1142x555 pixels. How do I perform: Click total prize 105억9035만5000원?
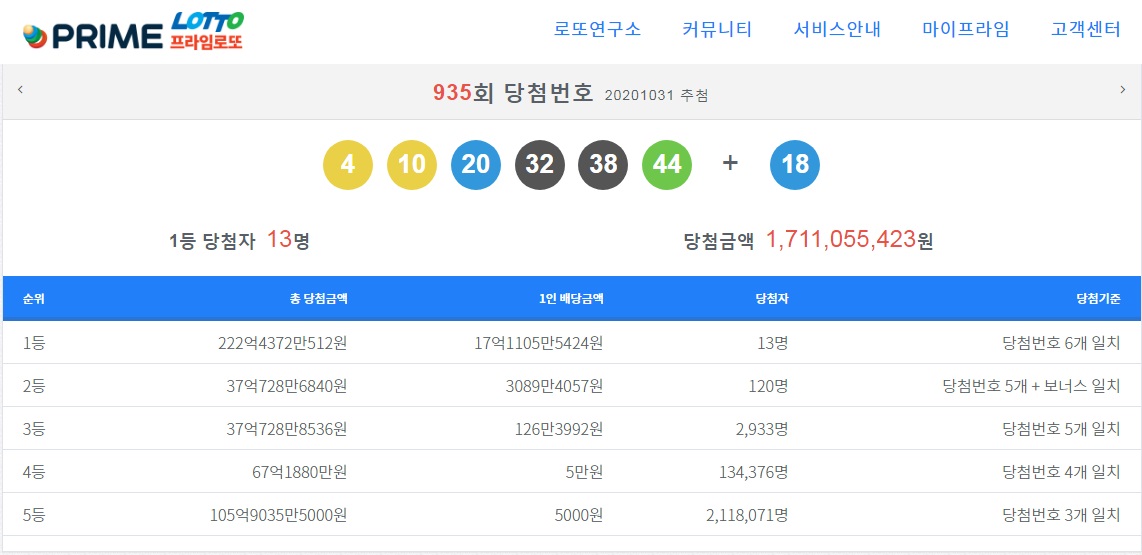tap(279, 516)
